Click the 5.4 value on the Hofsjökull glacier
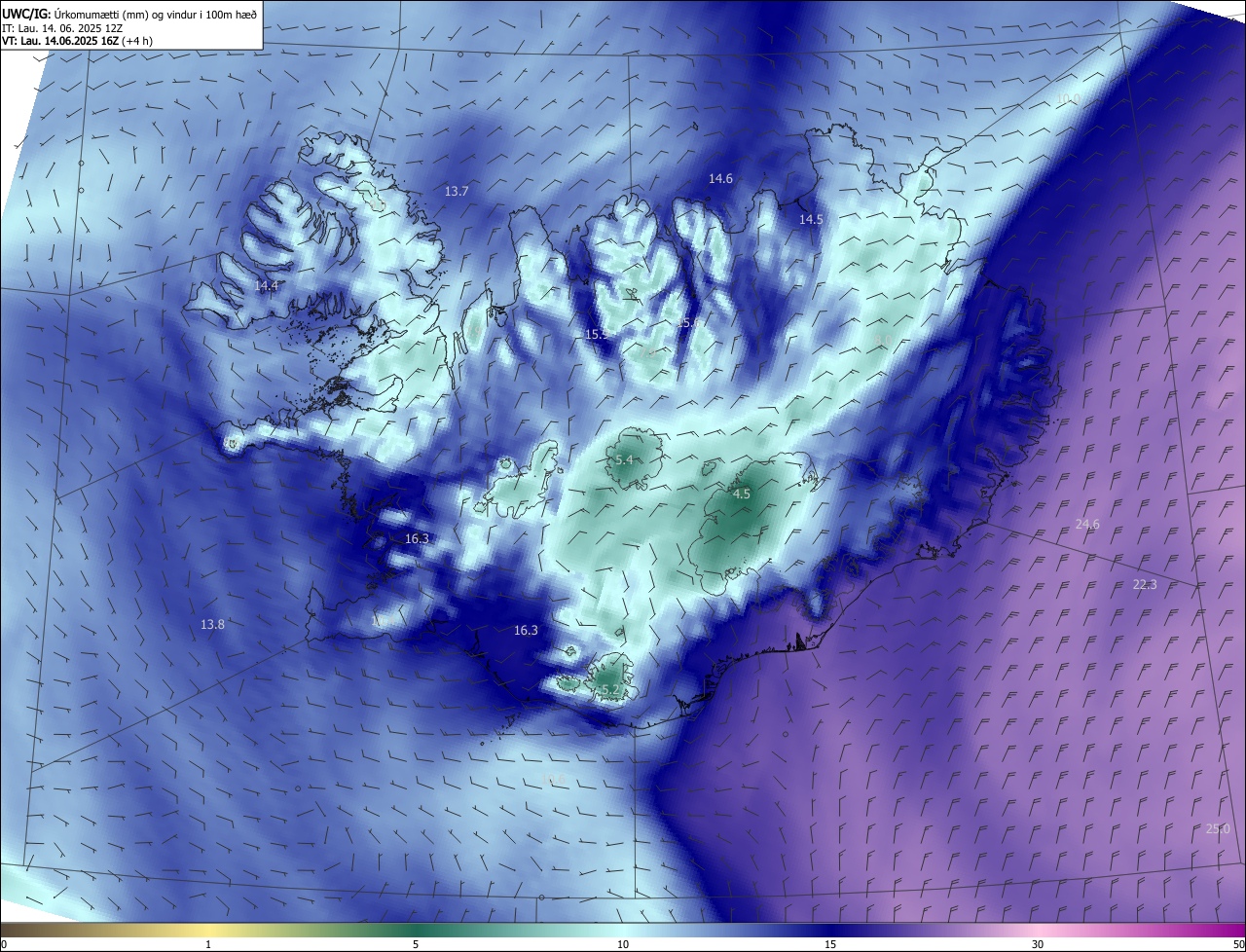The image size is (1246, 952). (624, 459)
